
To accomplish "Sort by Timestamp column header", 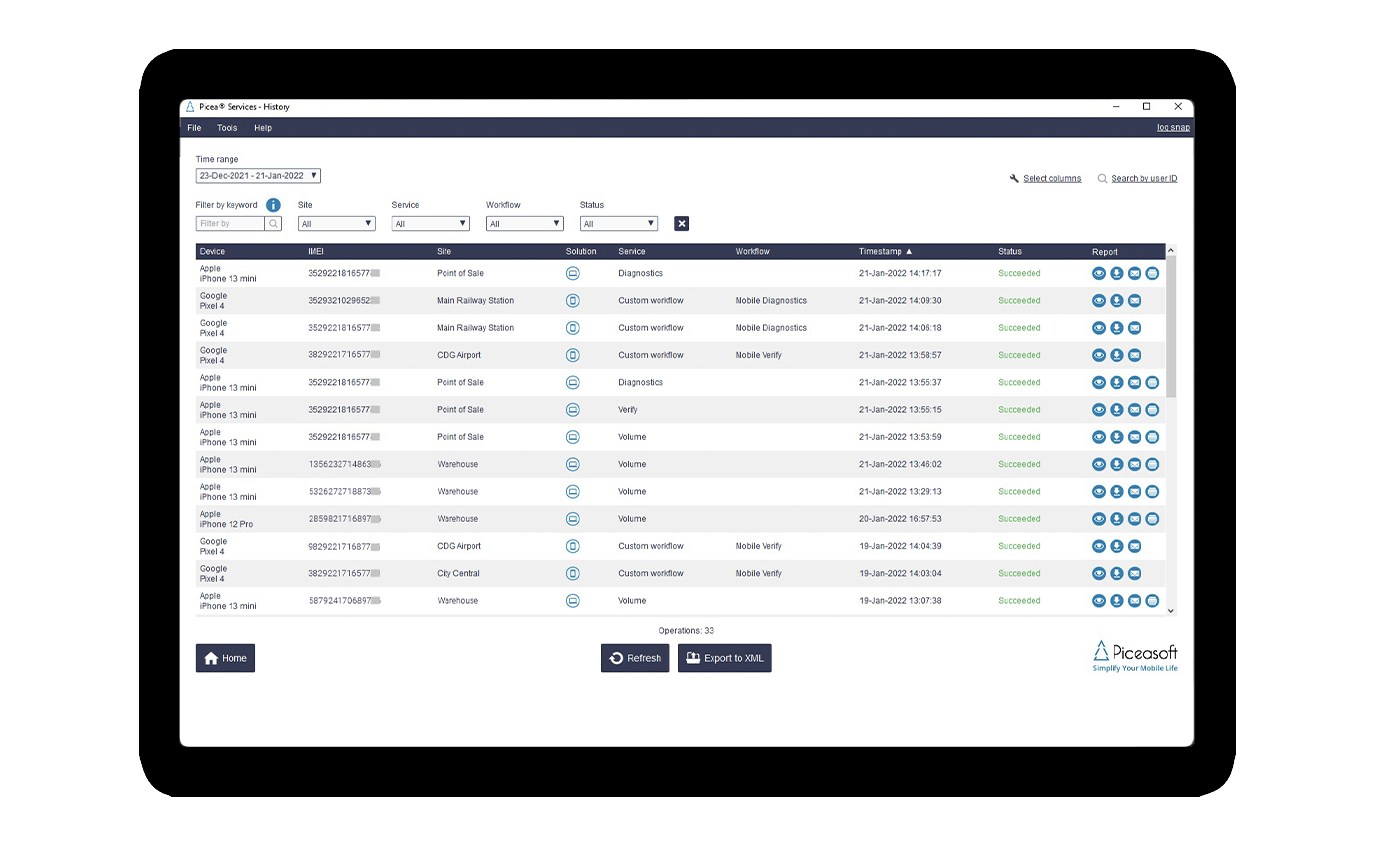I will coord(885,252).
